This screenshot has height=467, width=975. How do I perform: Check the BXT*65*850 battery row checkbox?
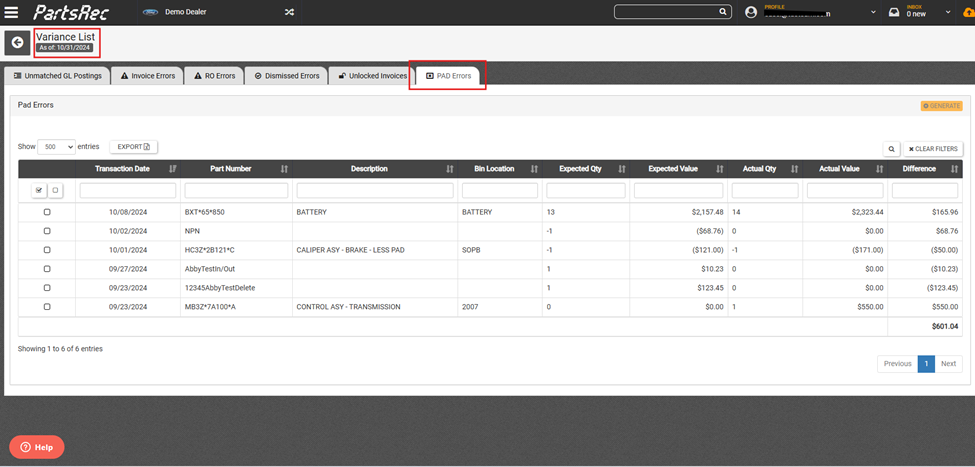(x=47, y=212)
